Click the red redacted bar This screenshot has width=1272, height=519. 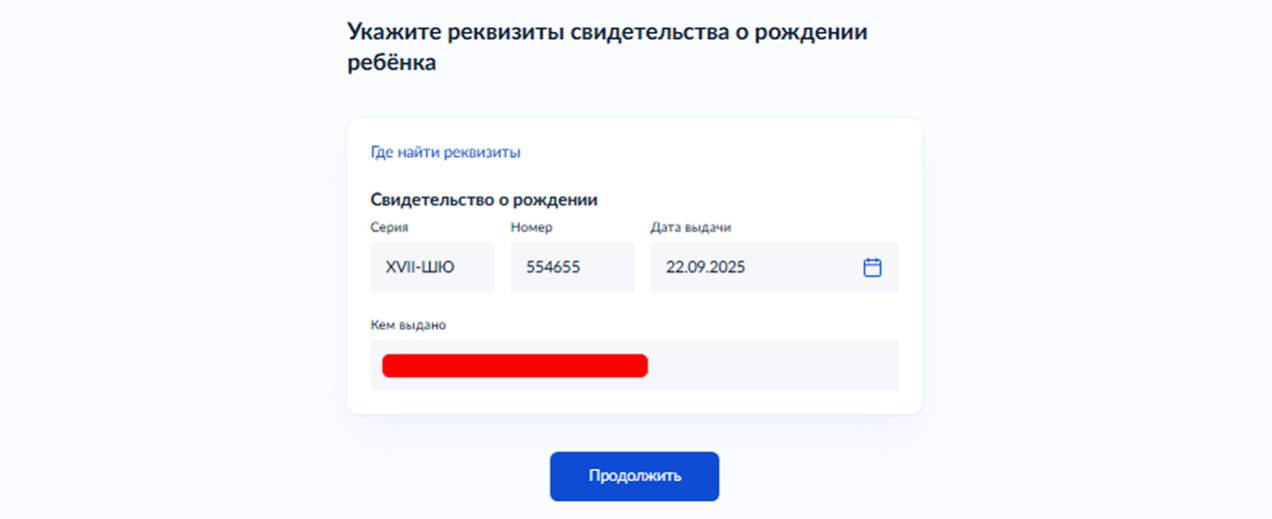point(515,366)
